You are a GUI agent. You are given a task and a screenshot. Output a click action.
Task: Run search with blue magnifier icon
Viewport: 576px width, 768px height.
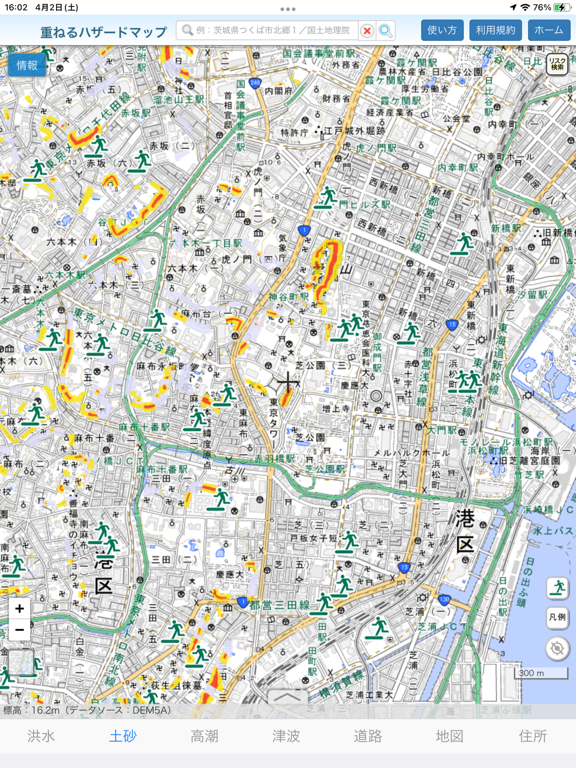tap(385, 31)
